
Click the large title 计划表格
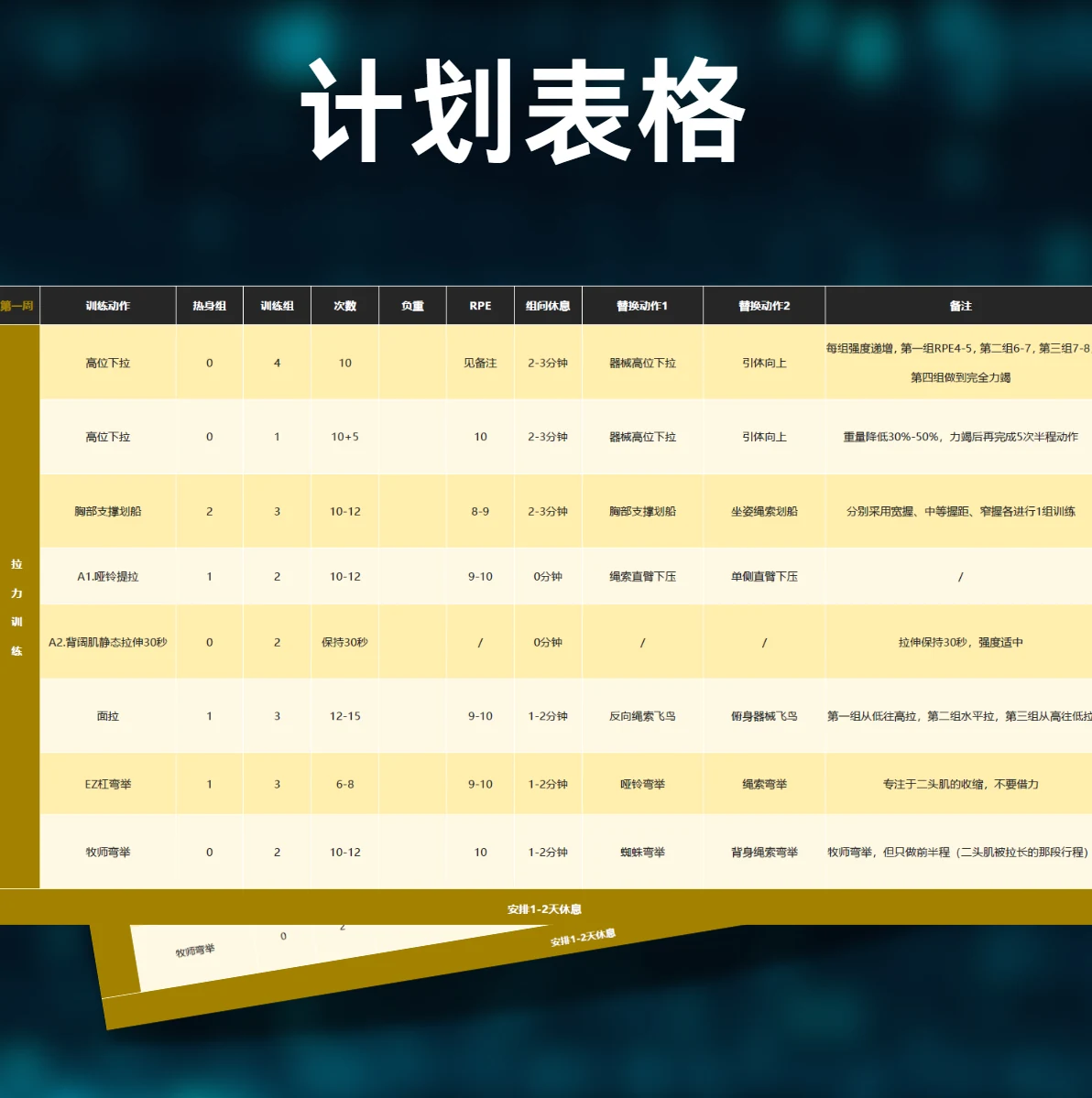coord(522,111)
